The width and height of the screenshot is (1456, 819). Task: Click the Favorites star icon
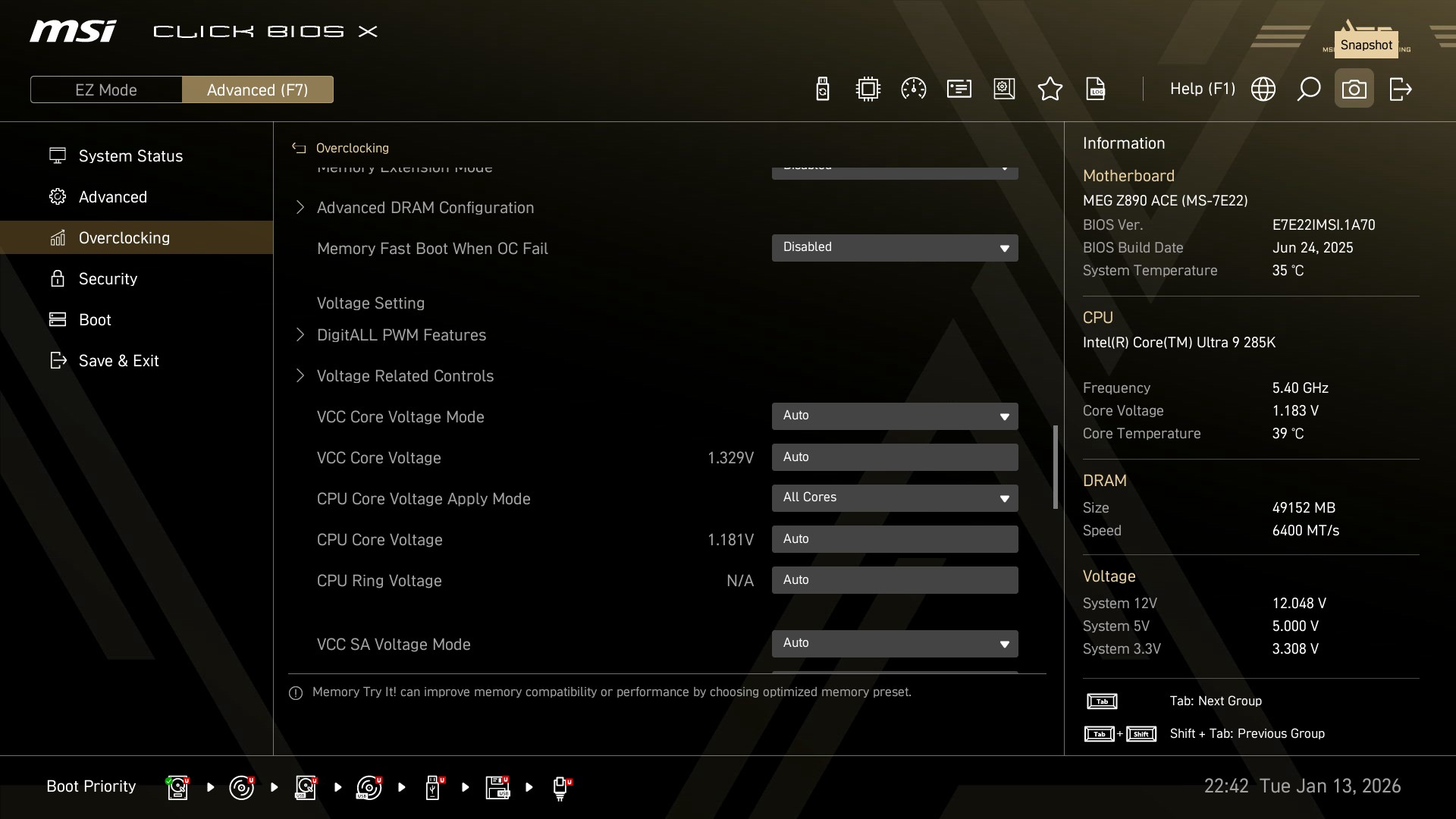pyautogui.click(x=1050, y=89)
